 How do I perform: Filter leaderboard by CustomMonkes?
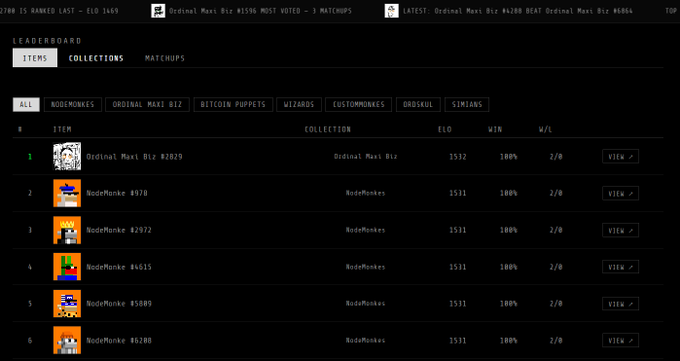click(358, 105)
